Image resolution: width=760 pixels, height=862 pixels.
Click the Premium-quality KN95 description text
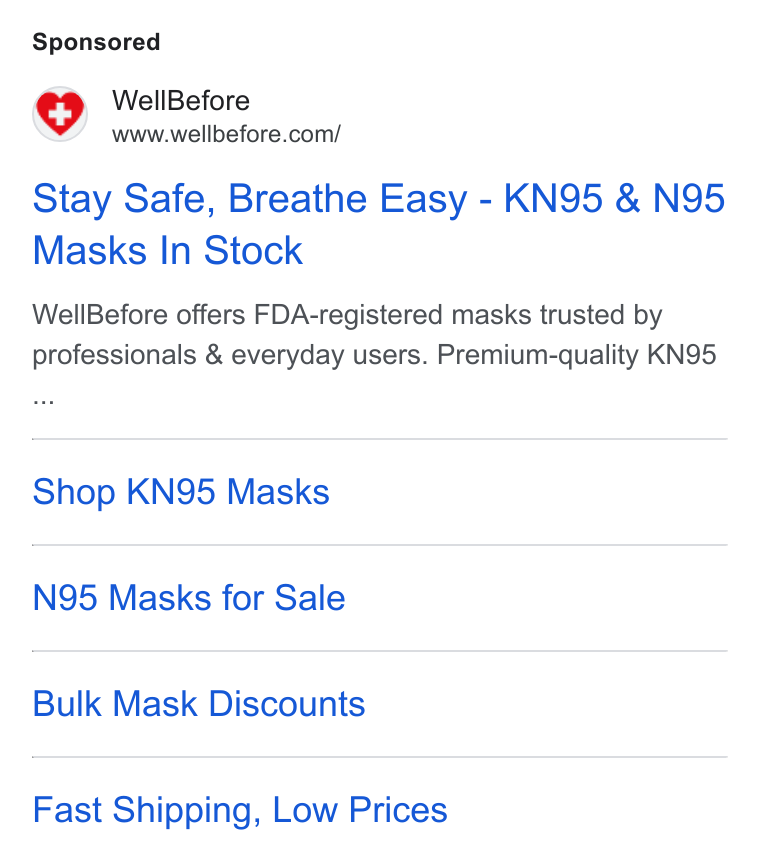577,355
